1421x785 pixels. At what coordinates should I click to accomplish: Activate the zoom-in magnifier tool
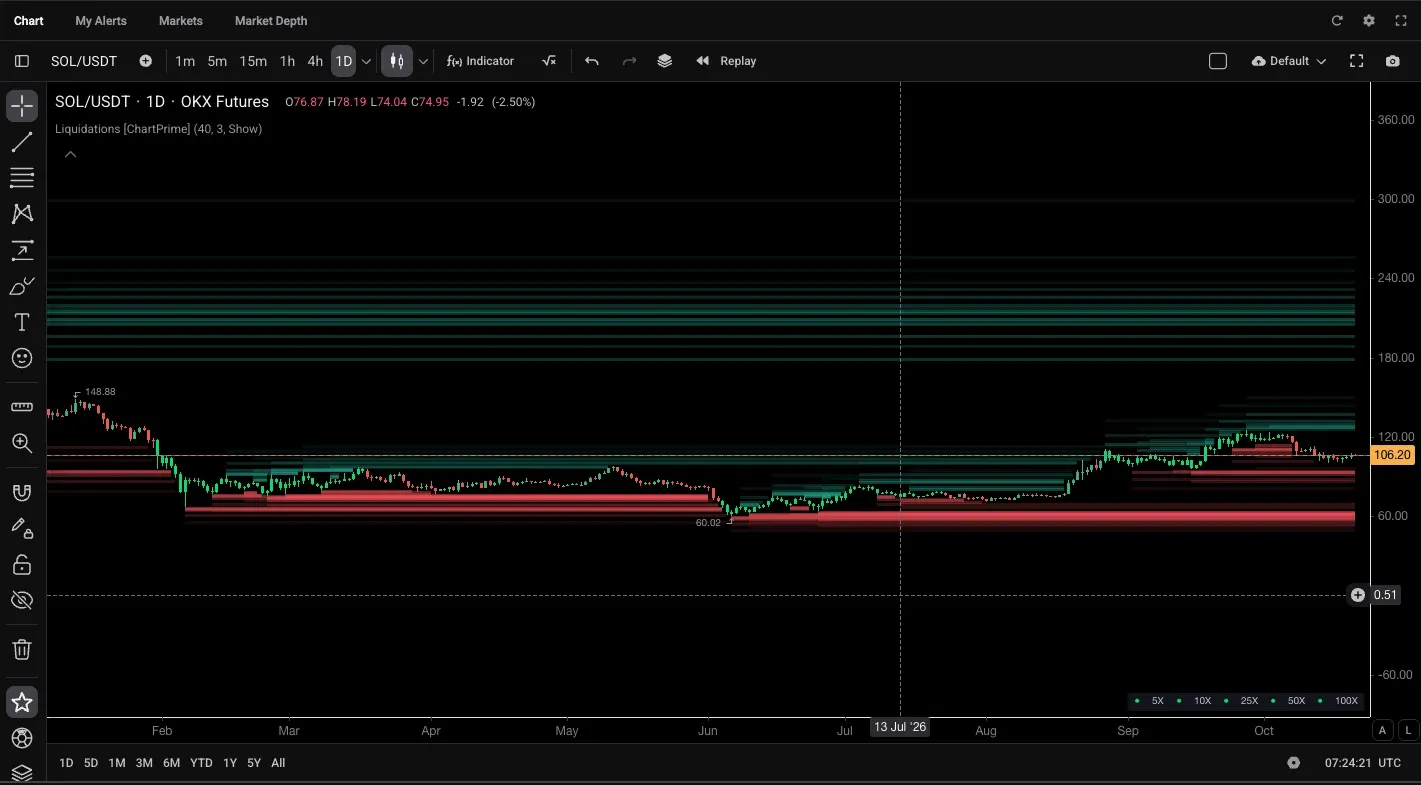click(22, 443)
